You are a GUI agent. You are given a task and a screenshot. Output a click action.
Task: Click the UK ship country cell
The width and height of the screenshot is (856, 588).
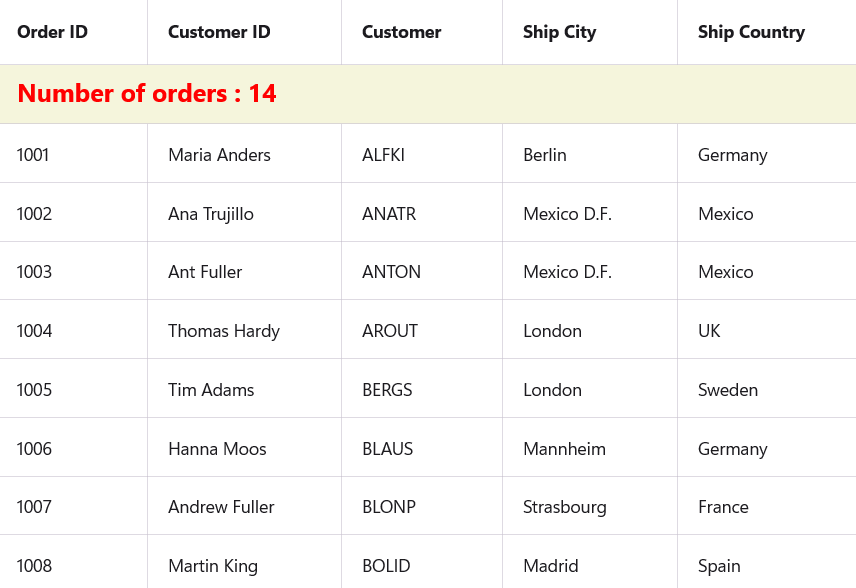click(x=709, y=331)
